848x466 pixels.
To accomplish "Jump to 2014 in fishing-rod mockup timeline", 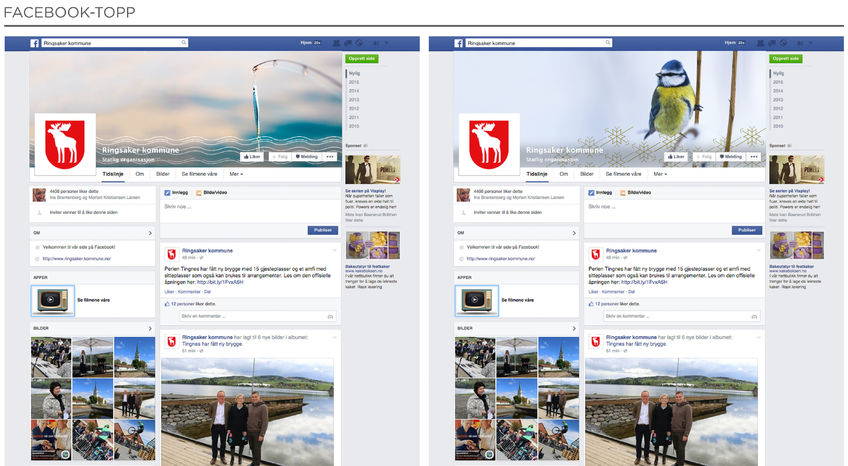I will tap(354, 91).
